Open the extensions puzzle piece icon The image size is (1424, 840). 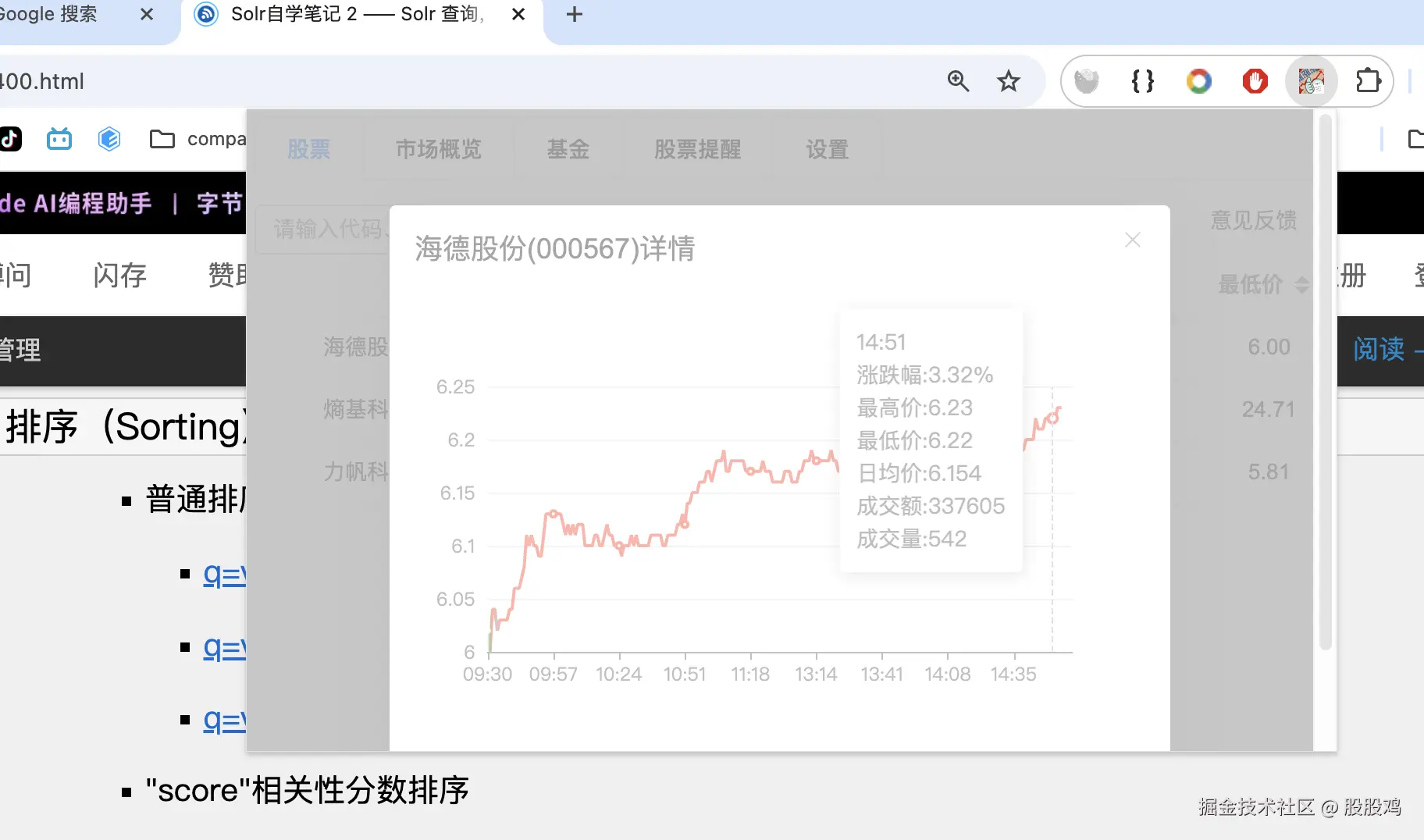pyautogui.click(x=1369, y=80)
